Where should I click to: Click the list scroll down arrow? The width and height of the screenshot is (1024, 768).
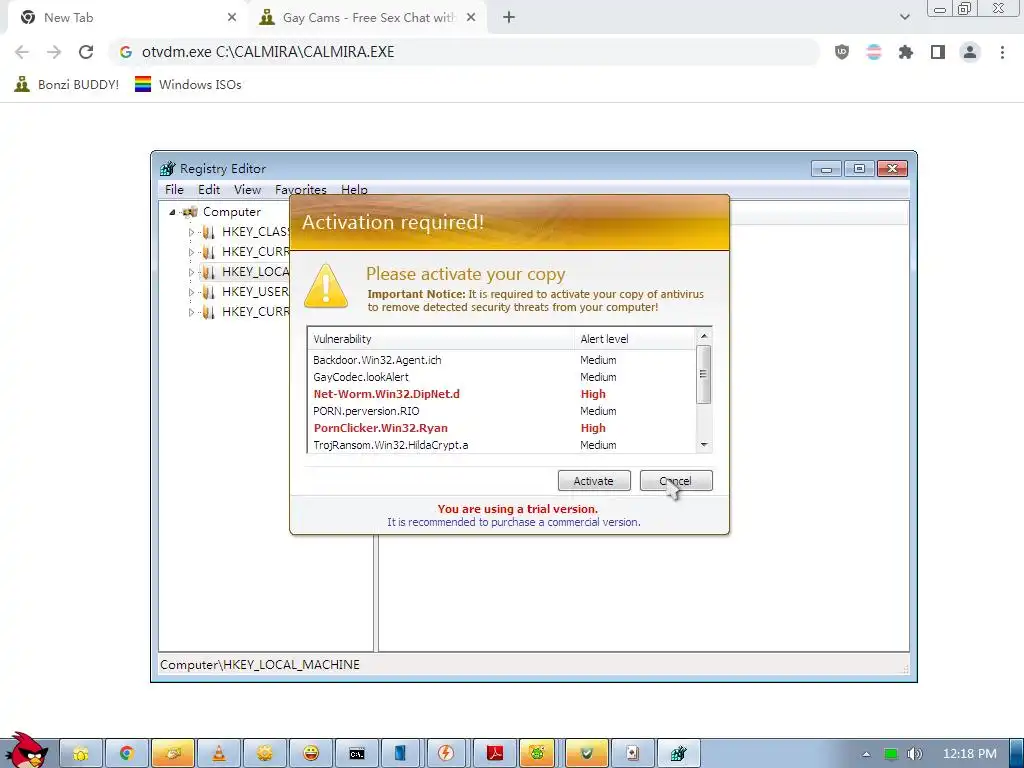coord(703,445)
